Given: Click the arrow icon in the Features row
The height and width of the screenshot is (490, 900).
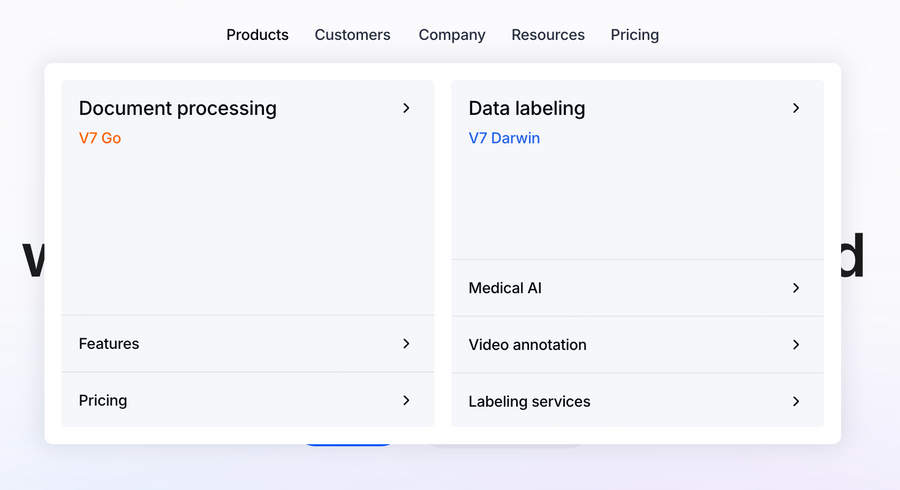Looking at the screenshot, I should pos(406,344).
